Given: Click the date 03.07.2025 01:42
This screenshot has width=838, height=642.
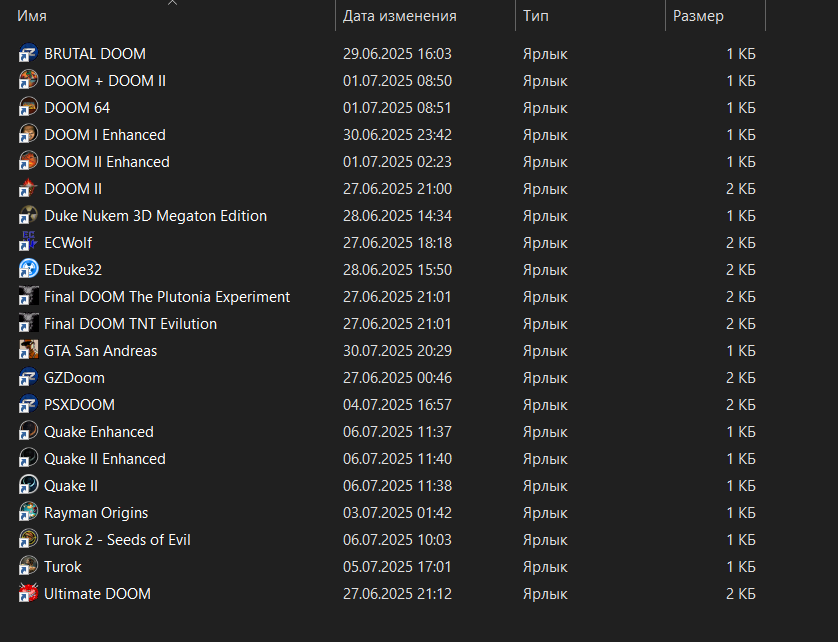Looking at the screenshot, I should pos(397,513).
